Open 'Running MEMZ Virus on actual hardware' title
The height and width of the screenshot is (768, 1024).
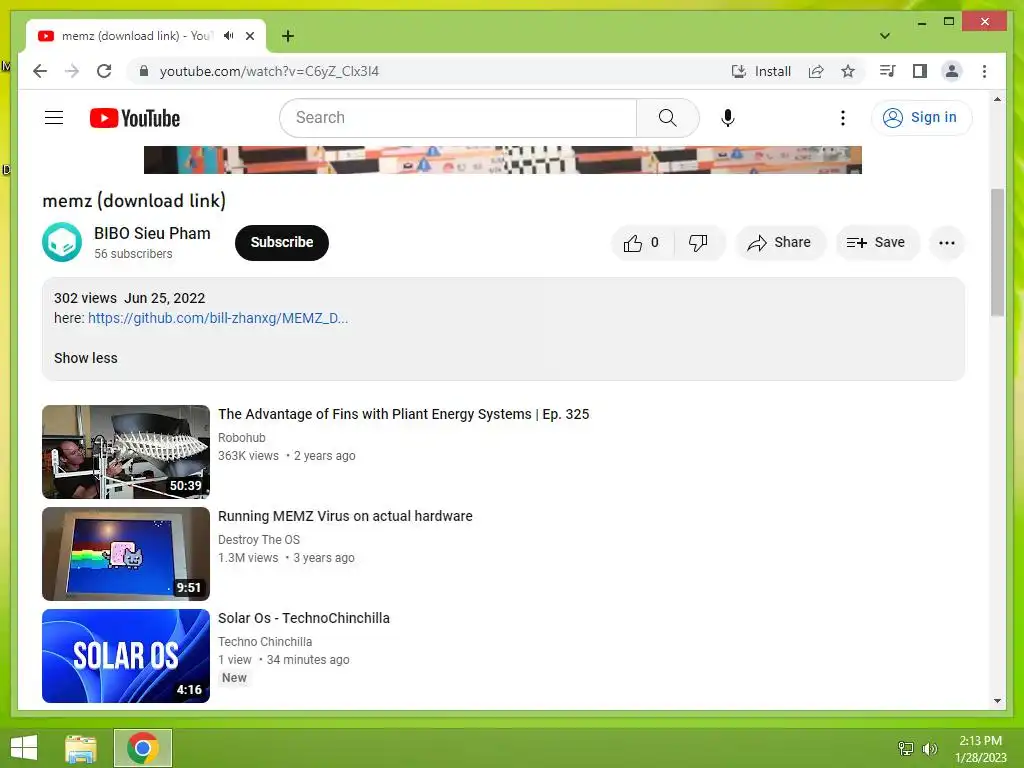click(345, 516)
